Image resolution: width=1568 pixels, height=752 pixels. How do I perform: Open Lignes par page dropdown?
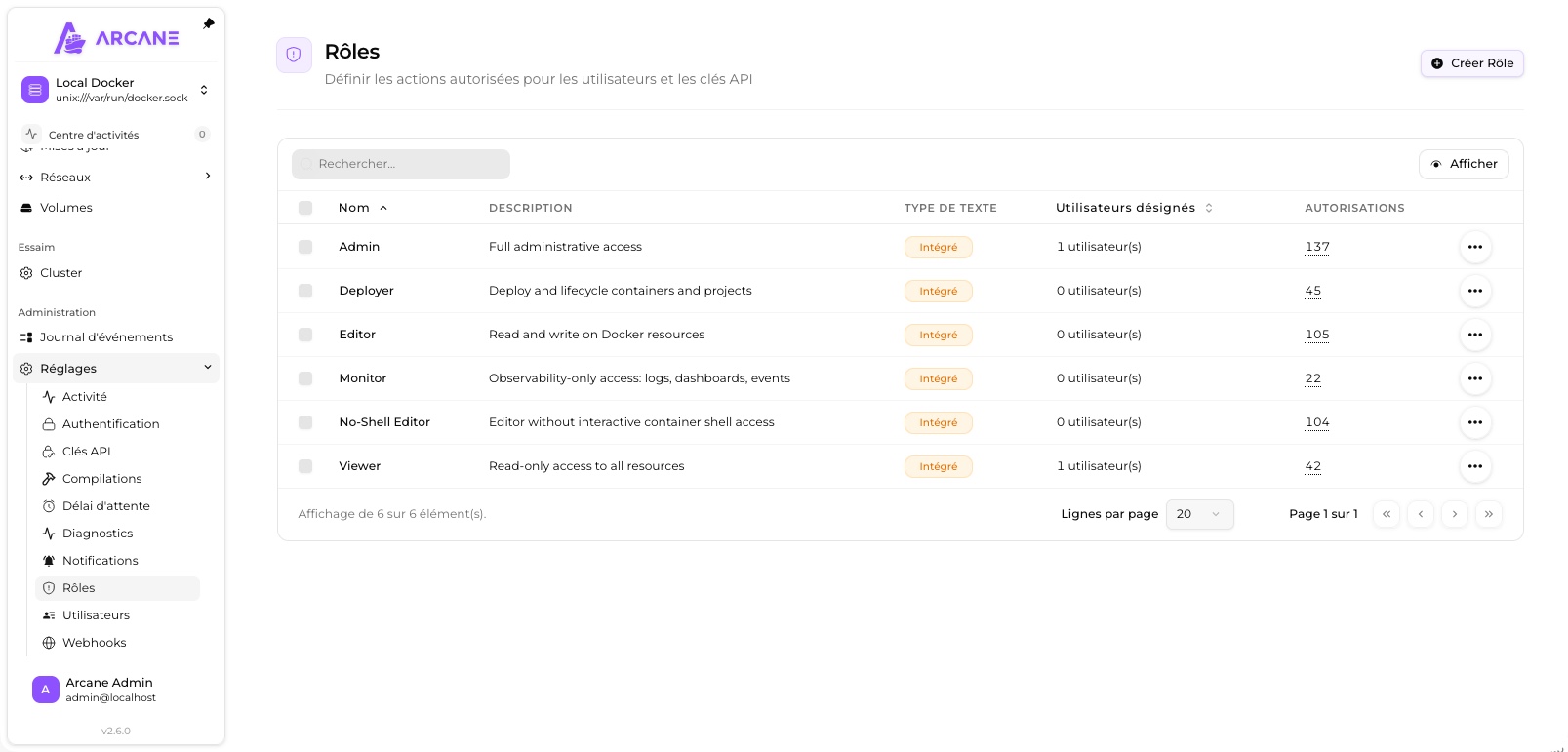(1199, 514)
